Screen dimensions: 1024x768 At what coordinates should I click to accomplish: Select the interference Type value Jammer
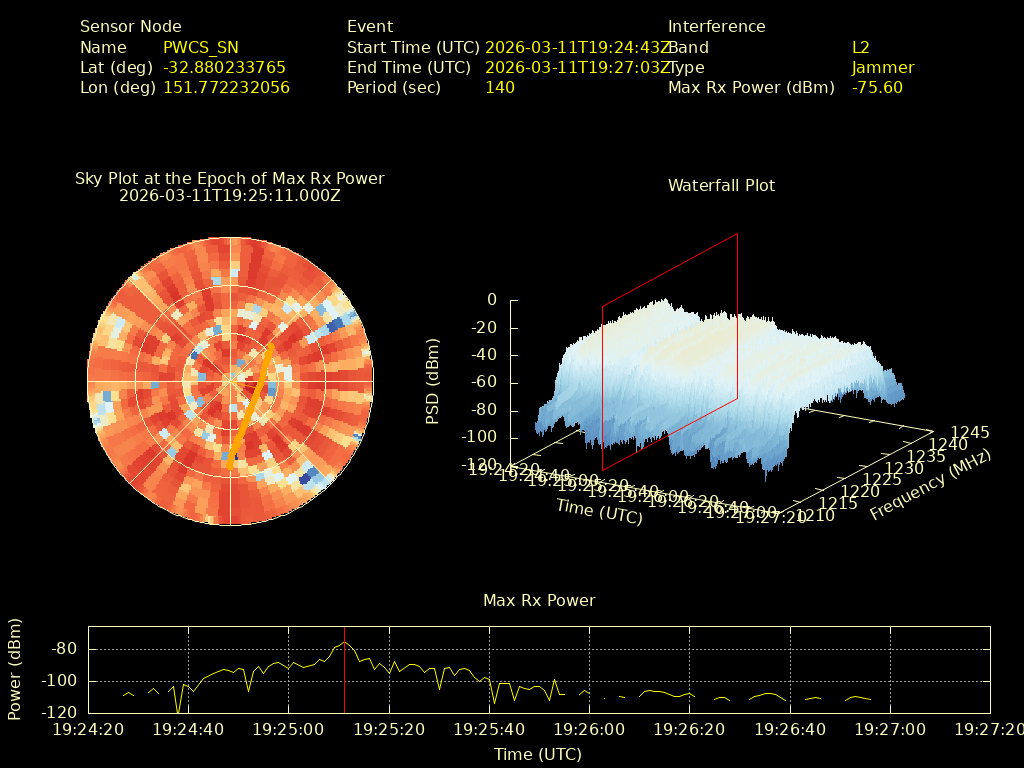[x=883, y=67]
